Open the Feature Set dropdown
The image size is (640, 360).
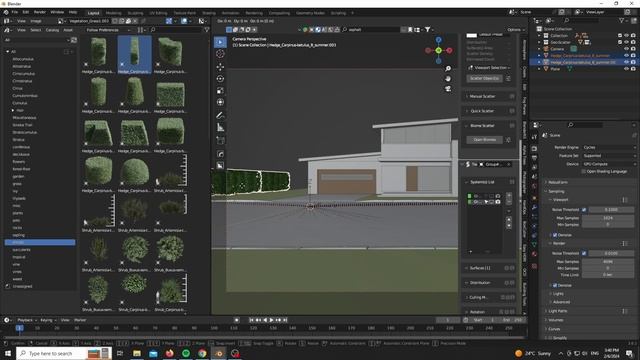[608, 156]
